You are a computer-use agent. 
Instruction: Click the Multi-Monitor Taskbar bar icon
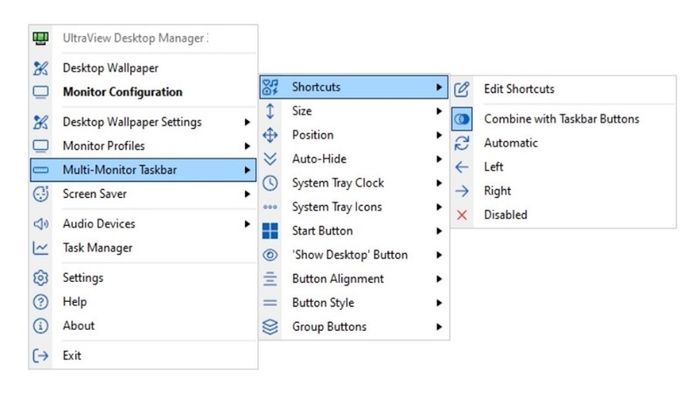coord(41,170)
